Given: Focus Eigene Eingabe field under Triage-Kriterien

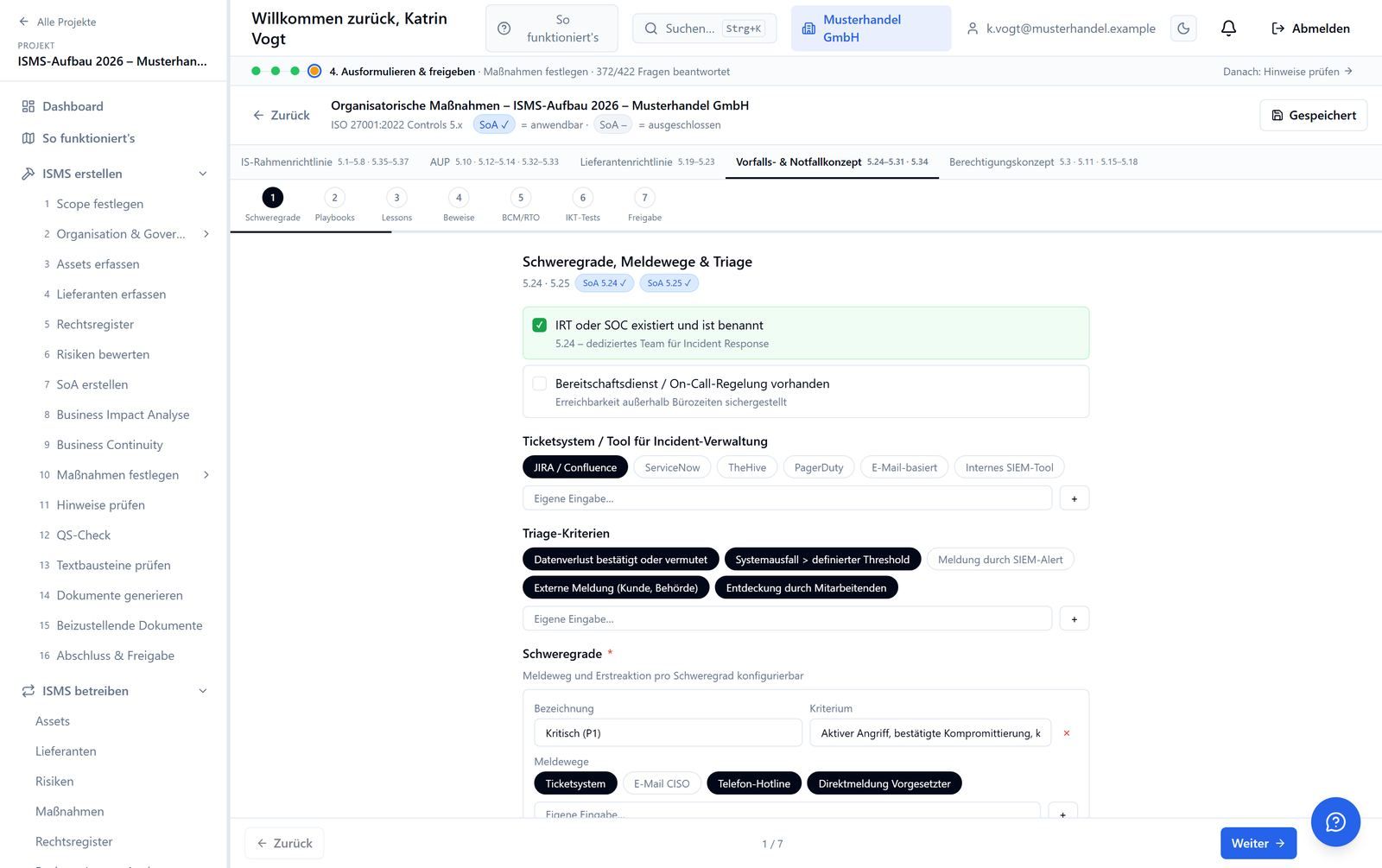Looking at the screenshot, I should pos(787,619).
